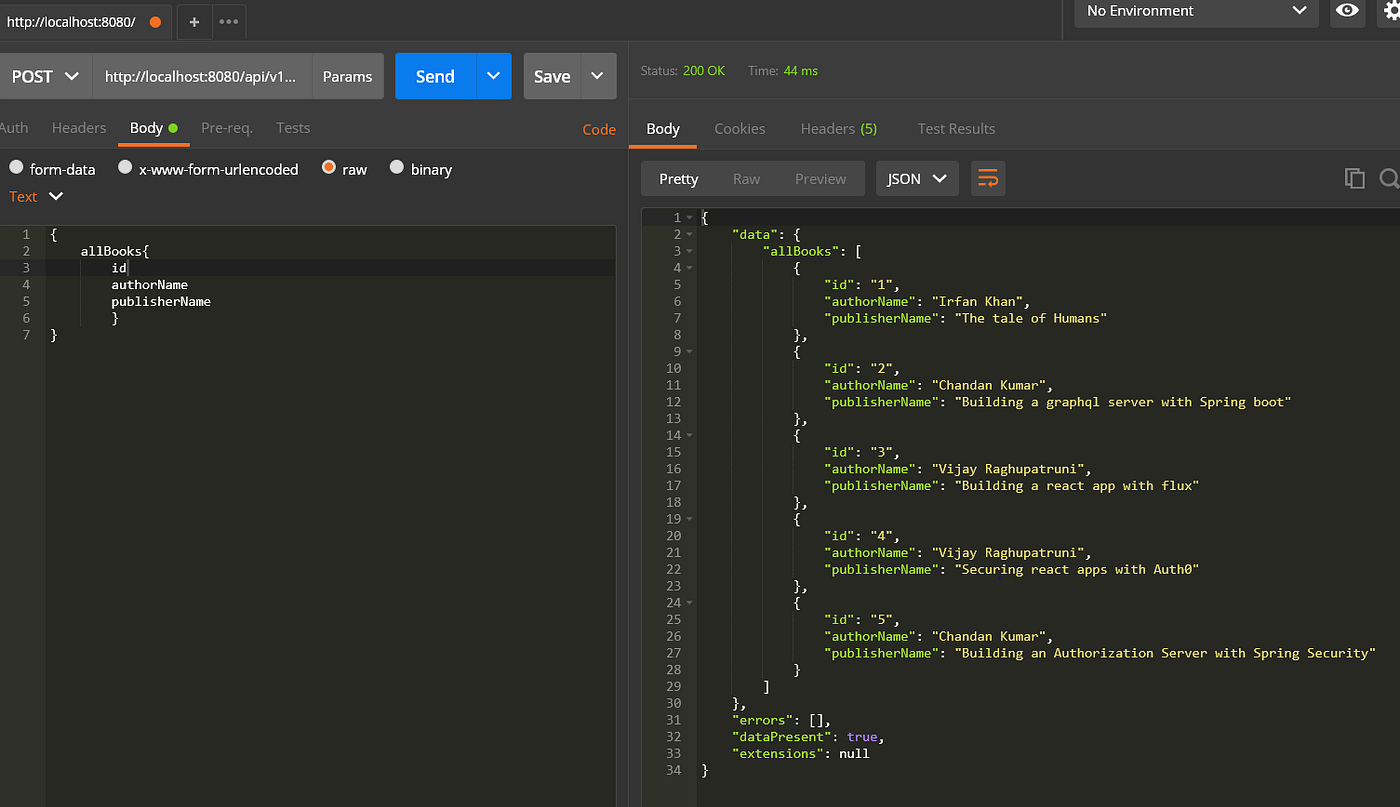
Task: Open the JSON format dropdown
Action: pyautogui.click(x=917, y=179)
